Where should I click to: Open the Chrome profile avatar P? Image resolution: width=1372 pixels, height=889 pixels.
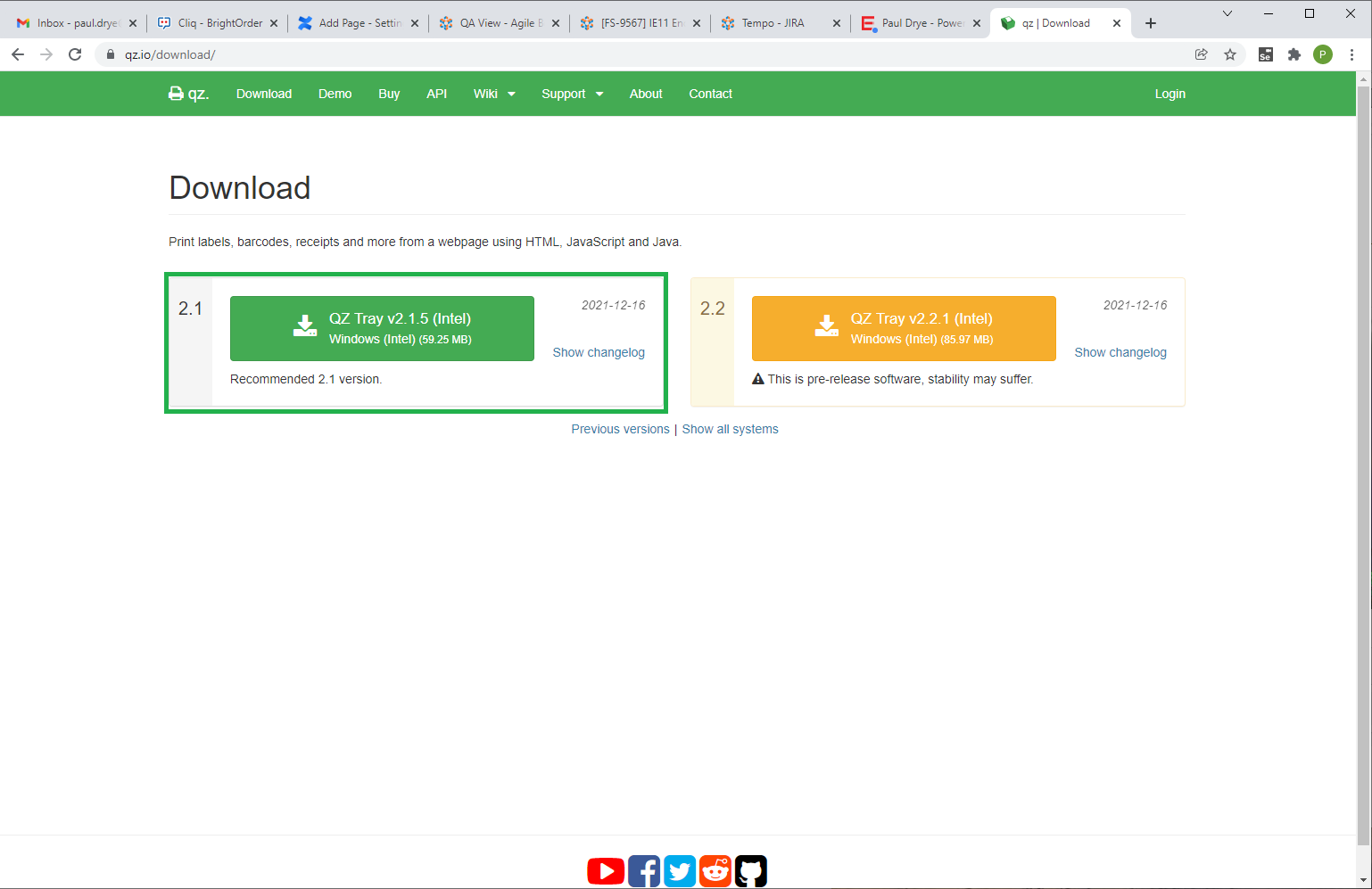point(1323,54)
